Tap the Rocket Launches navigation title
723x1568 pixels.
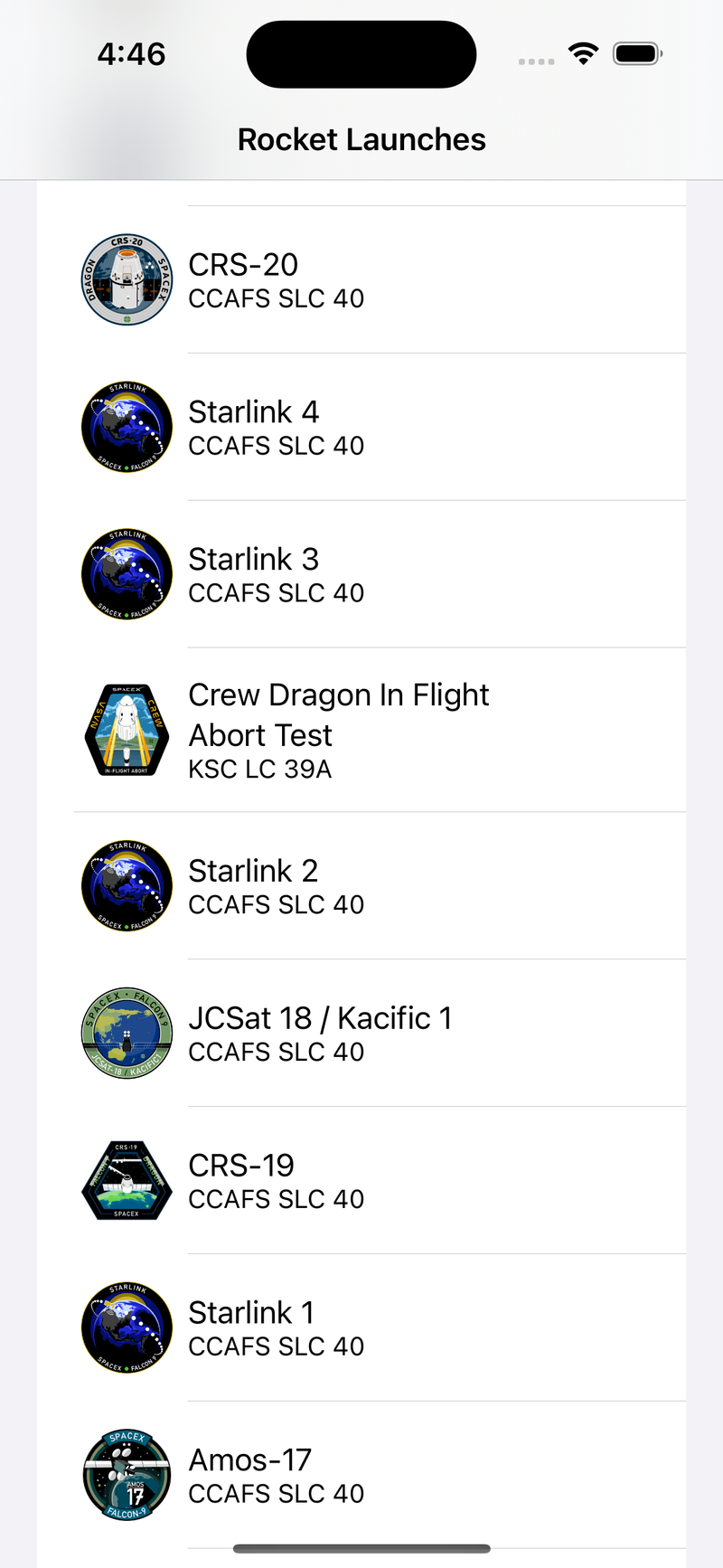tap(361, 139)
